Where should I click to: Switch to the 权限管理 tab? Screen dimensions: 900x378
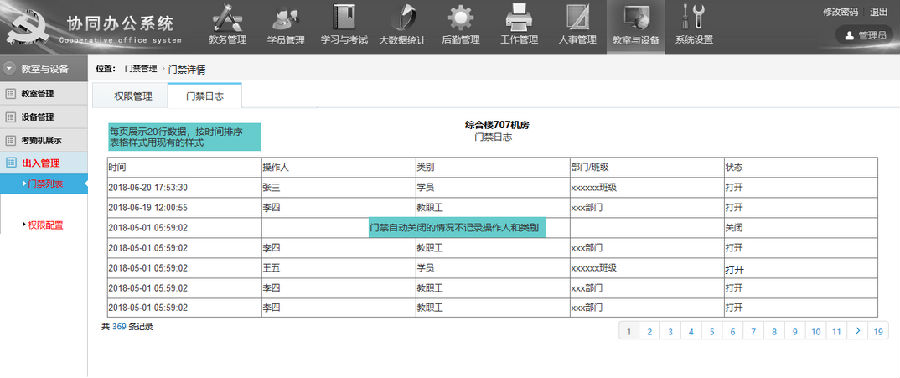(x=133, y=96)
